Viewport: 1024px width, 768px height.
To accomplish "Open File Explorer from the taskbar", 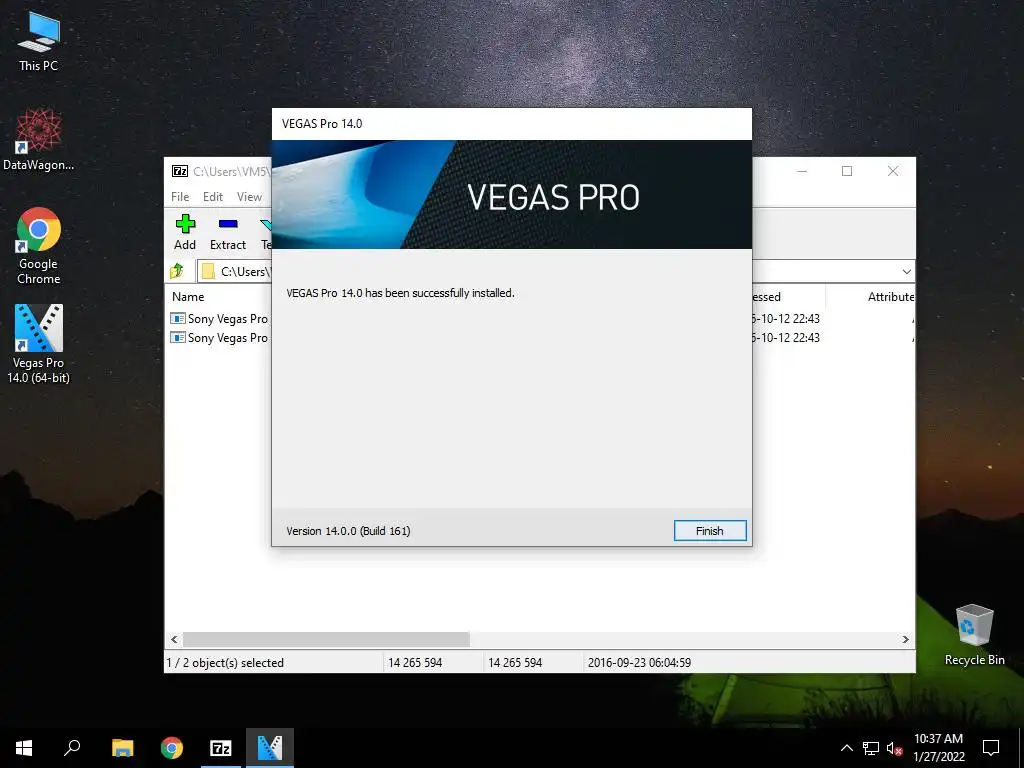I will tap(122, 748).
